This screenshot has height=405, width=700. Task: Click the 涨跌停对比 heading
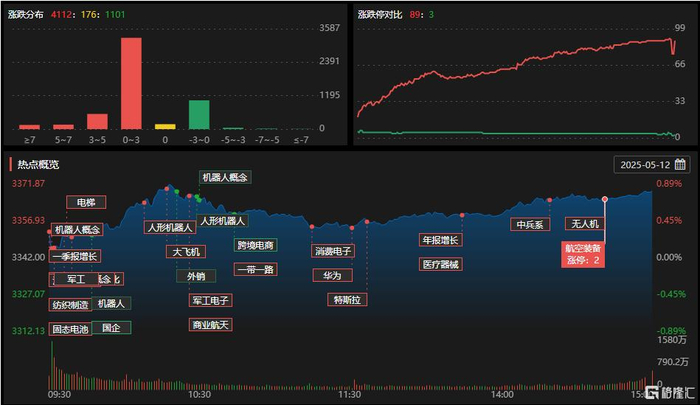pyautogui.click(x=380, y=14)
